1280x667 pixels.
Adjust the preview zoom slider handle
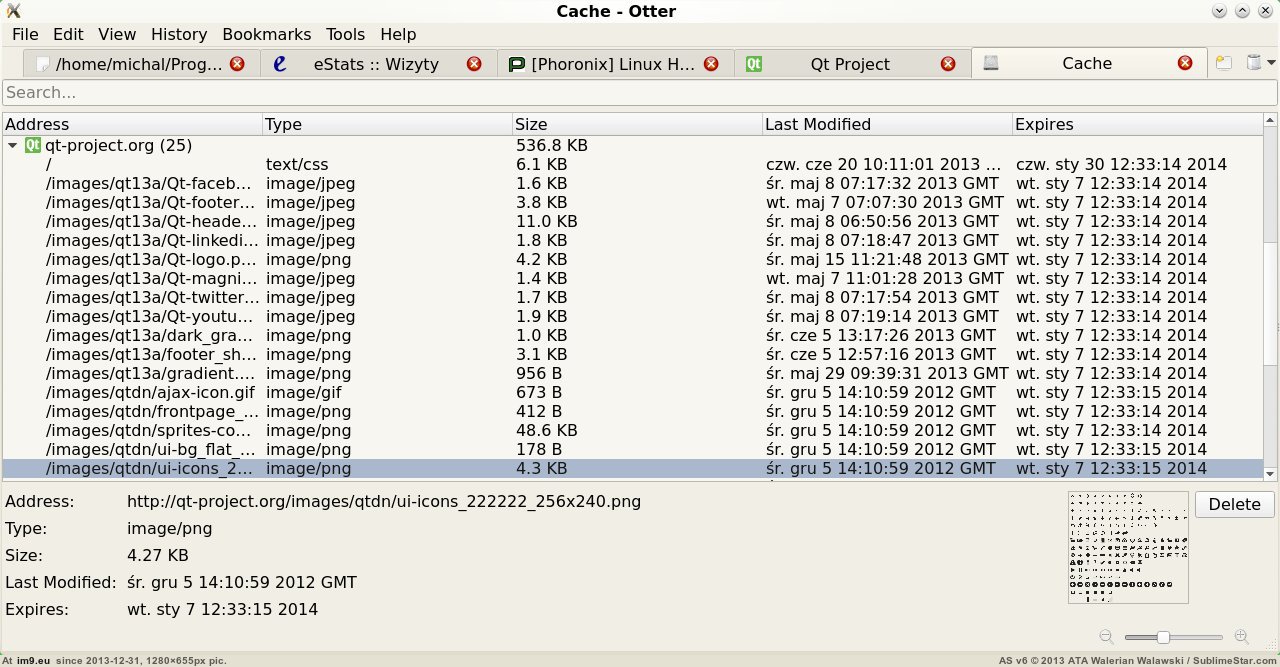pyautogui.click(x=1163, y=637)
